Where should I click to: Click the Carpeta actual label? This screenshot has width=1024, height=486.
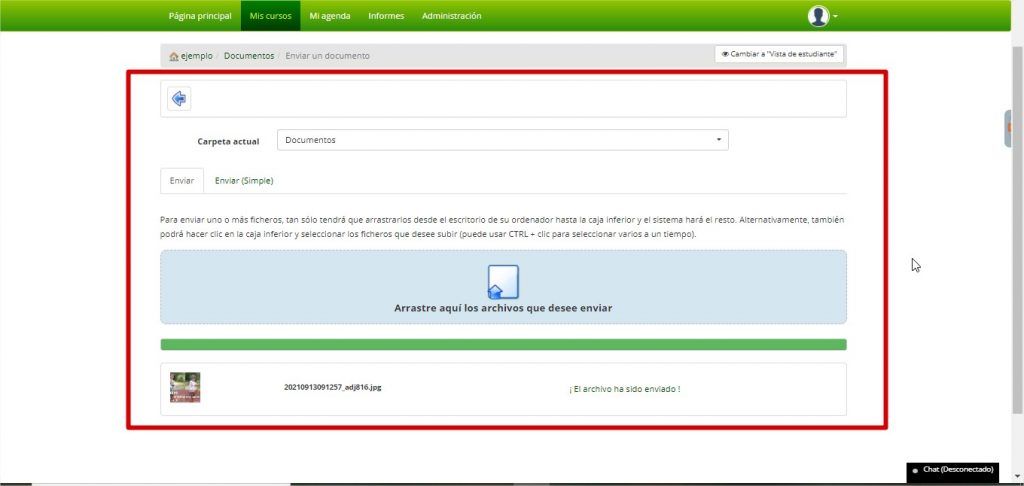[x=228, y=141]
